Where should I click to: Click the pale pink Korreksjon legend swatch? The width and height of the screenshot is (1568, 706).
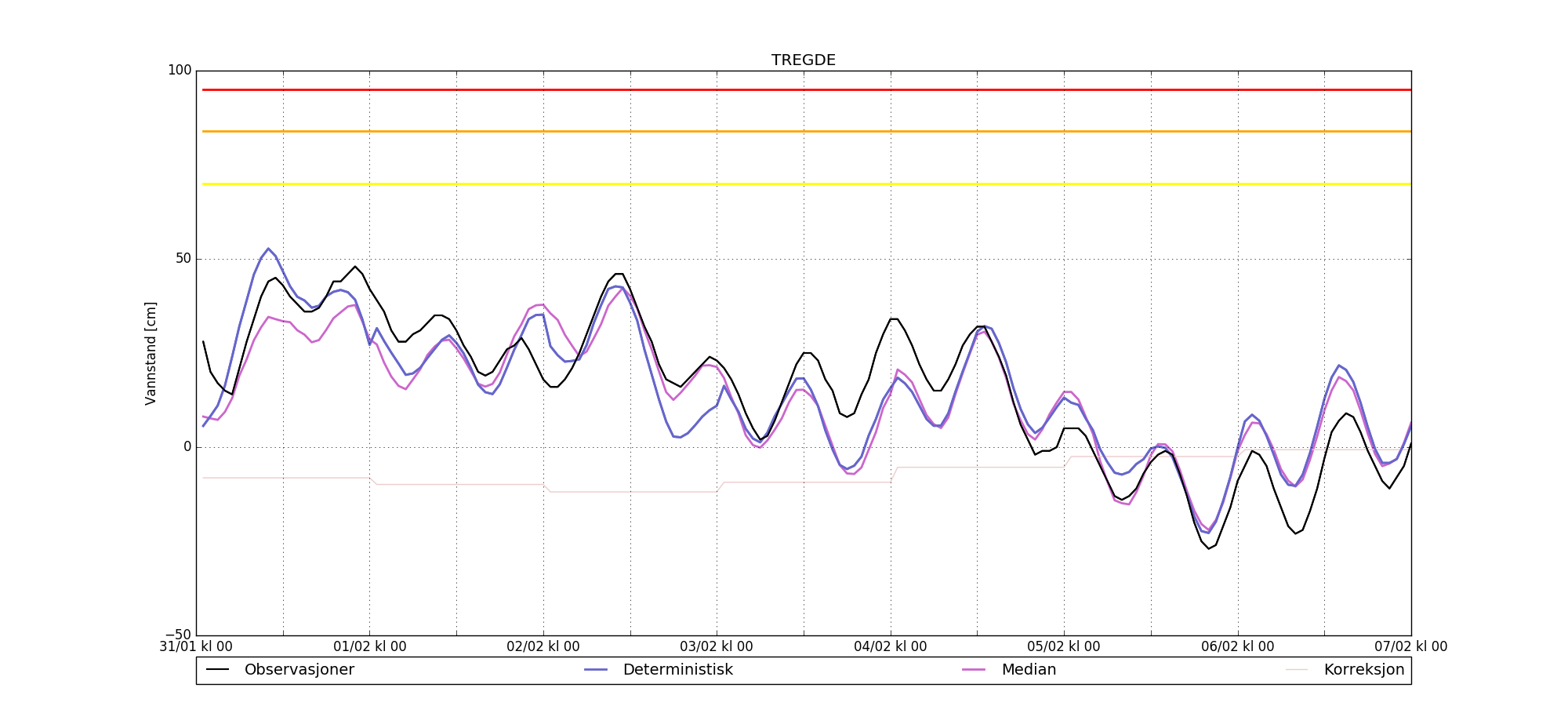pyautogui.click(x=1297, y=670)
